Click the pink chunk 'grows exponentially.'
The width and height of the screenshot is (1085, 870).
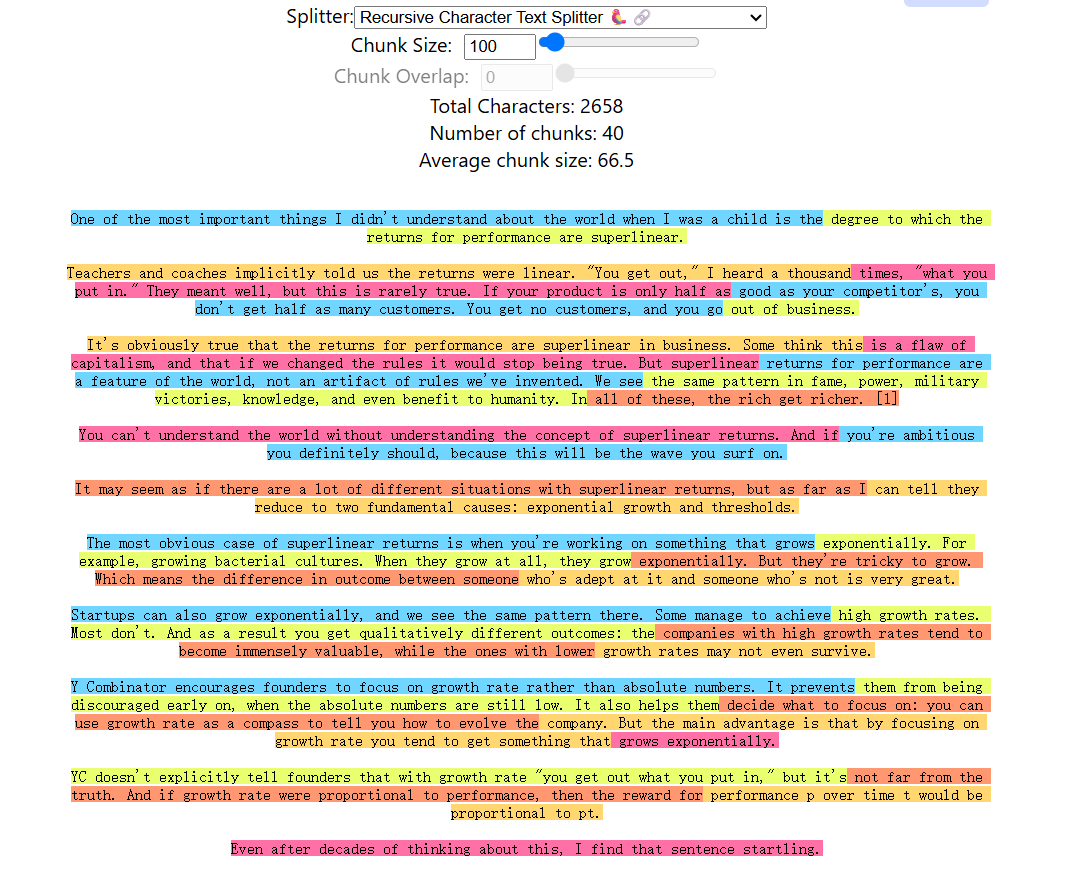(695, 741)
